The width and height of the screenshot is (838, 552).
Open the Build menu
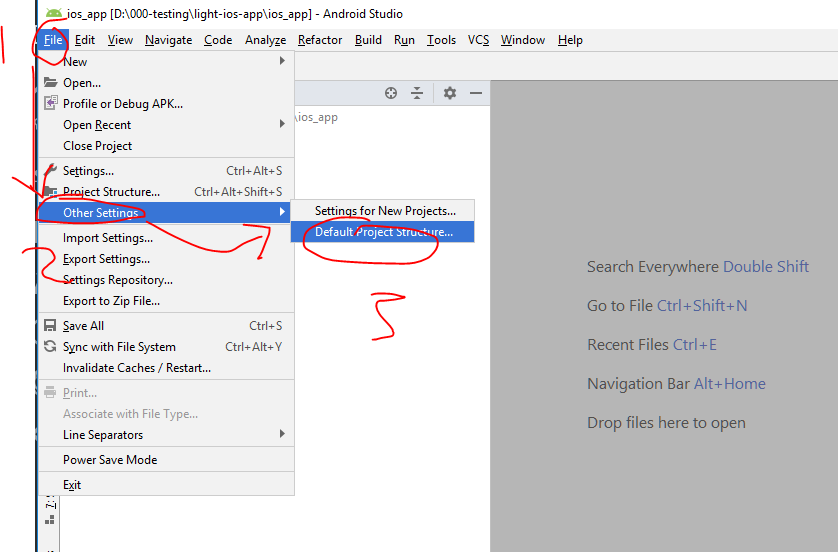coord(368,40)
